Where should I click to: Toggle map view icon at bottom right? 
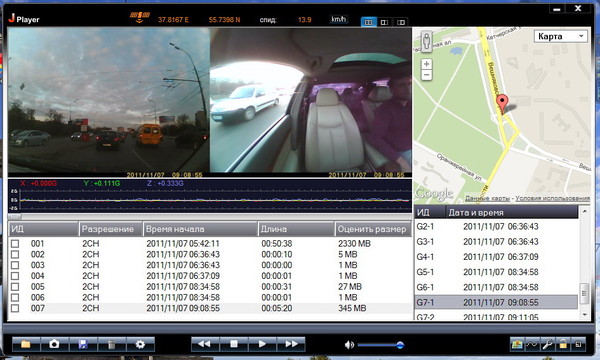click(x=517, y=344)
